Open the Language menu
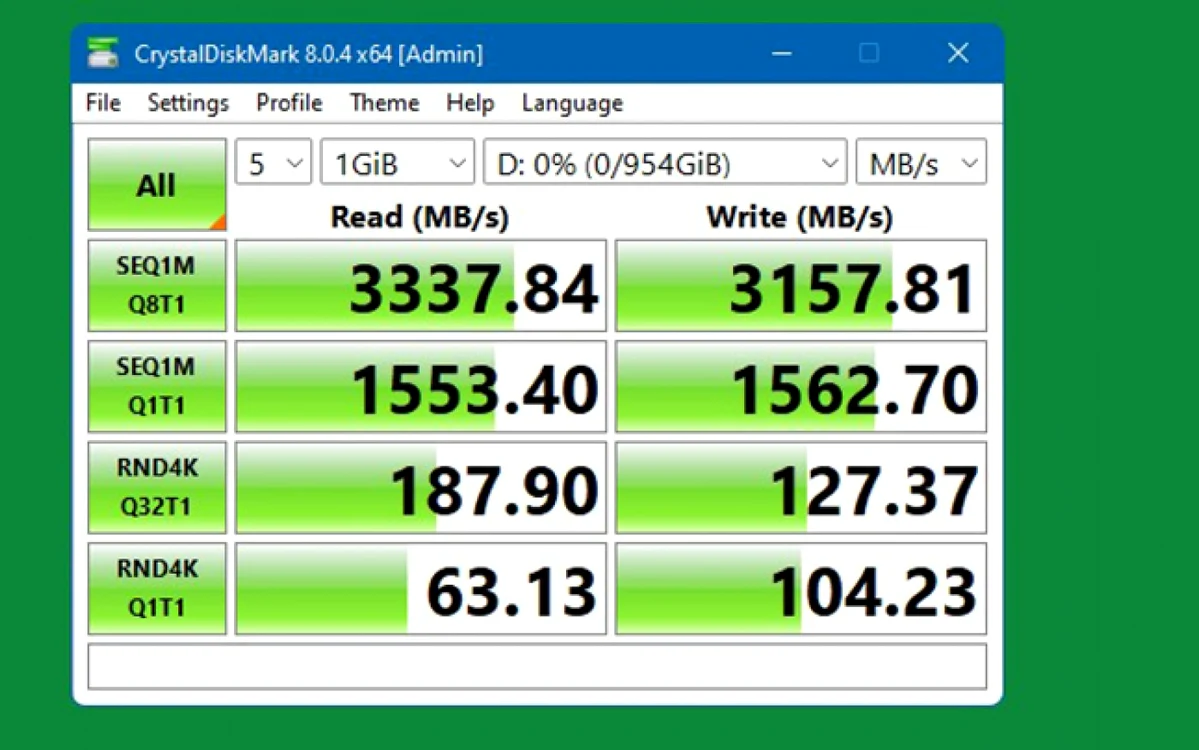 tap(572, 102)
